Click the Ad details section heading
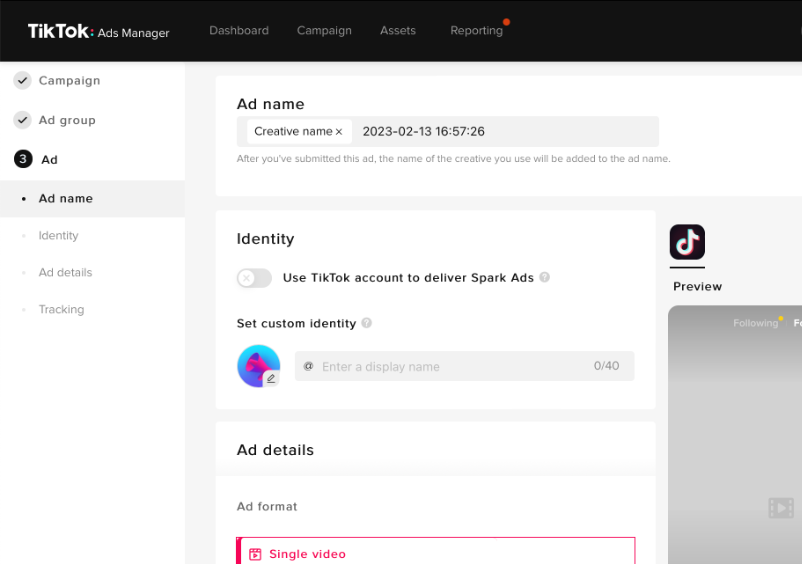Viewport: 802px width, 564px height. click(275, 450)
